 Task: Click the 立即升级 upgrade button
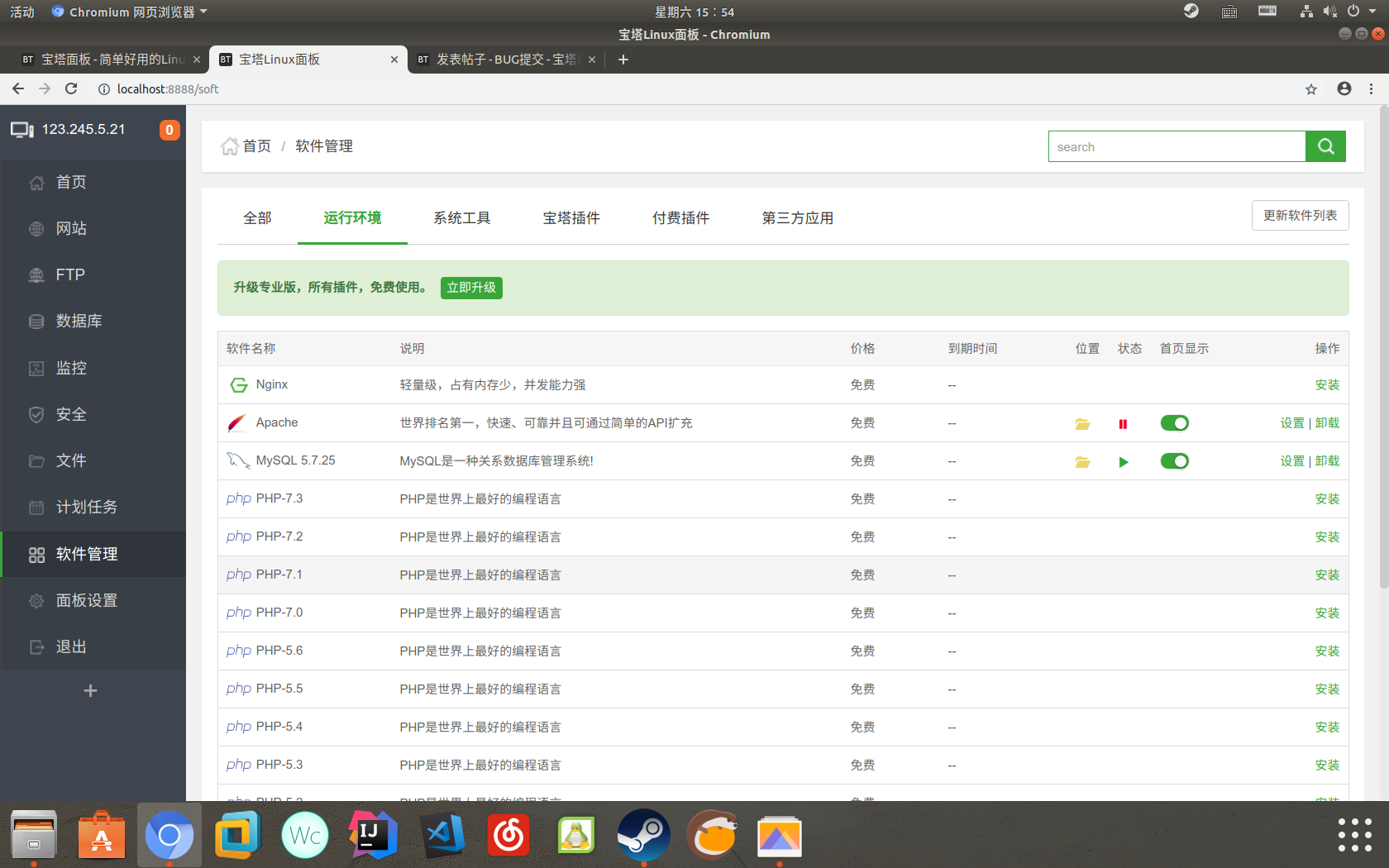coord(471,288)
